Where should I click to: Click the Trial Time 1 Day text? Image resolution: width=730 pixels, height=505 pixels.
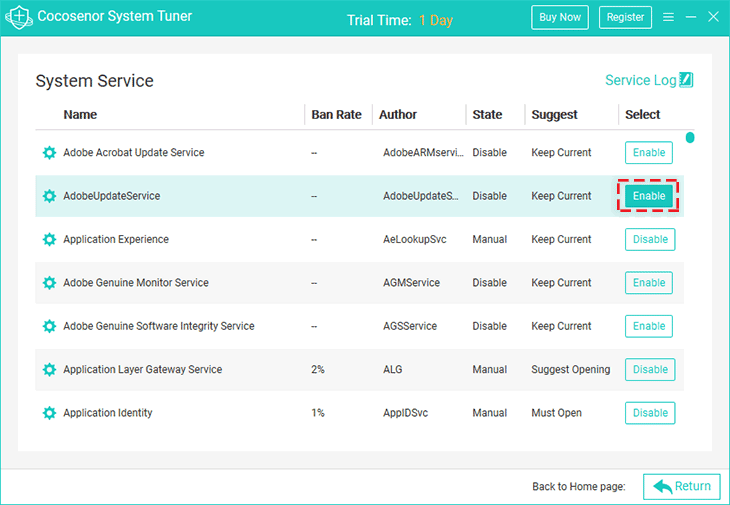(x=400, y=20)
